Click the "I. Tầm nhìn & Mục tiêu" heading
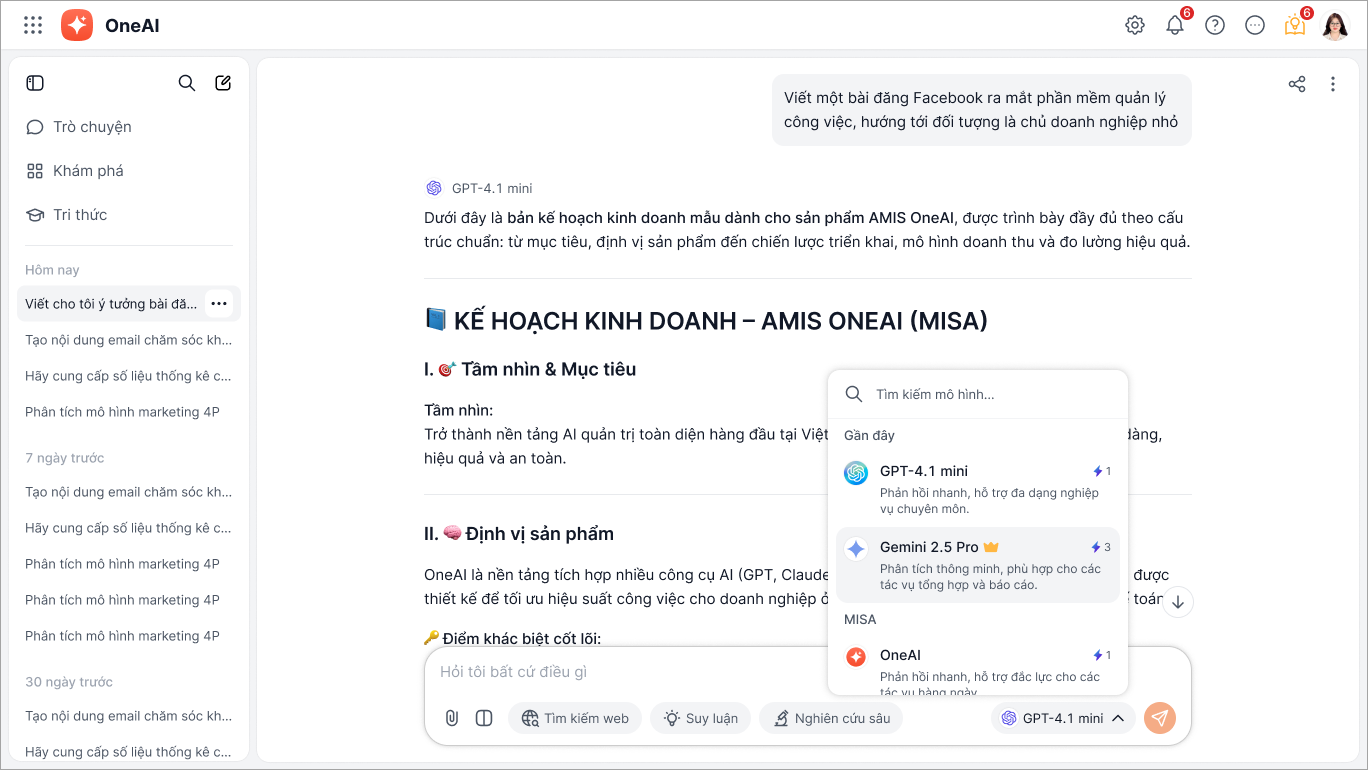Image resolution: width=1368 pixels, height=770 pixels. coord(530,369)
